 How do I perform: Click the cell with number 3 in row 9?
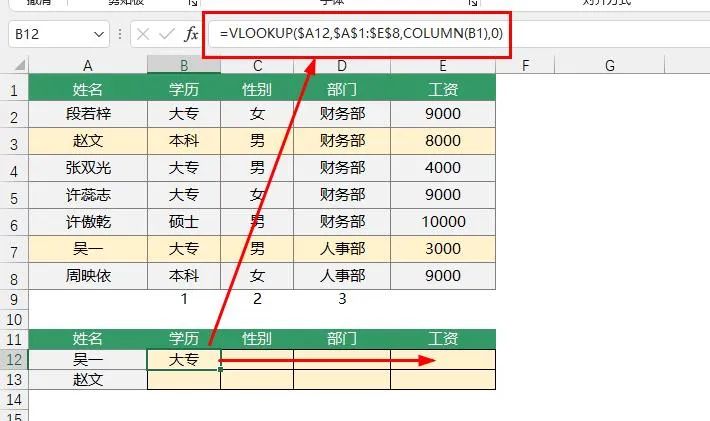[342, 299]
